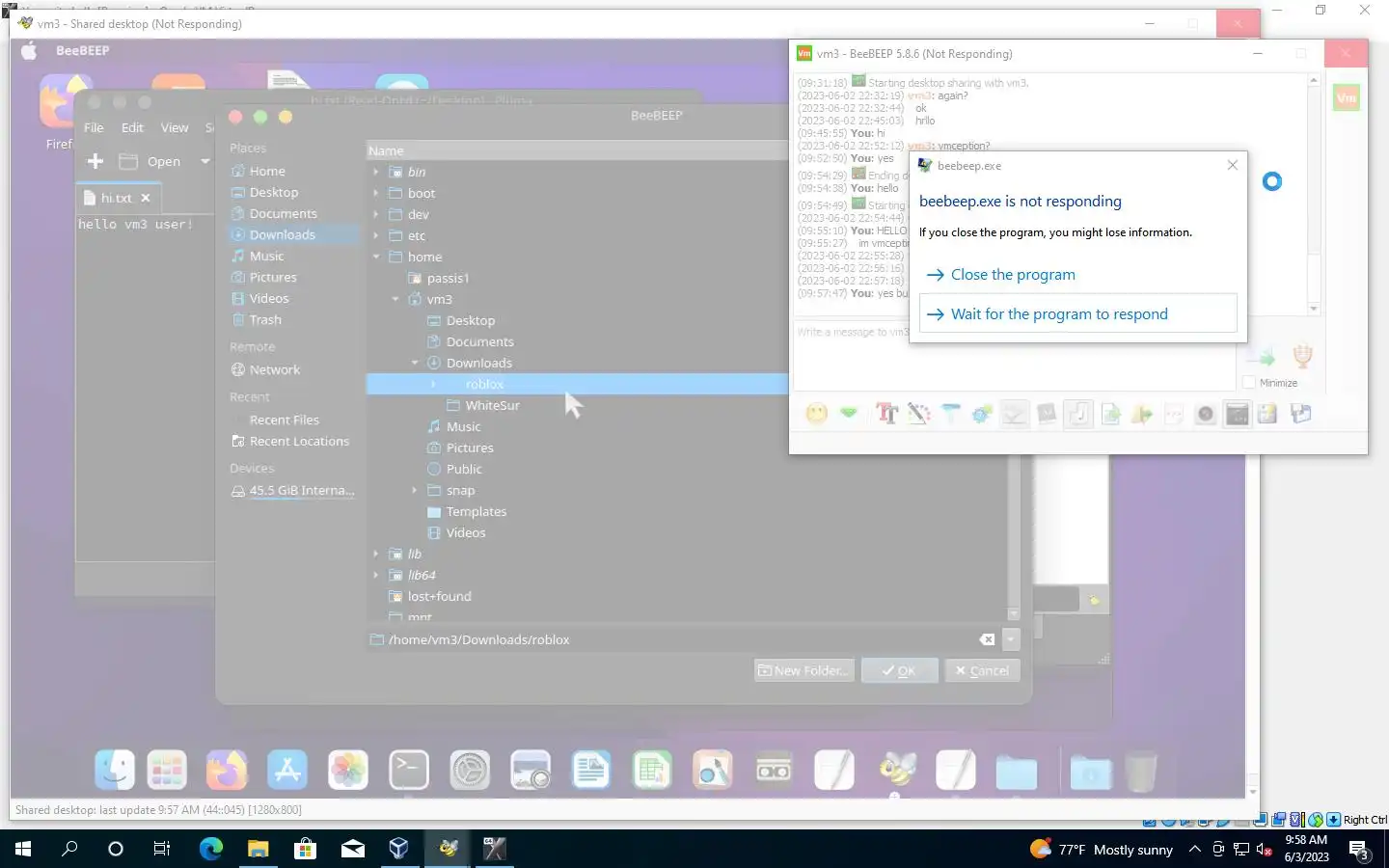Open Microsoft Edge from Windows taskbar

tap(210, 849)
